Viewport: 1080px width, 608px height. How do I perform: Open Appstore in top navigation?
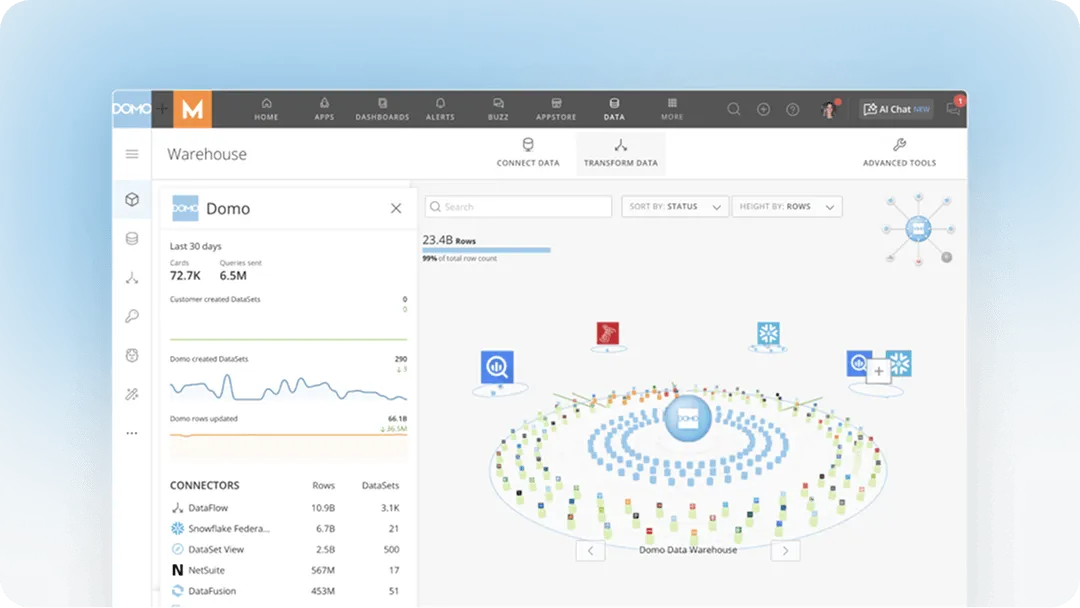click(x=556, y=109)
